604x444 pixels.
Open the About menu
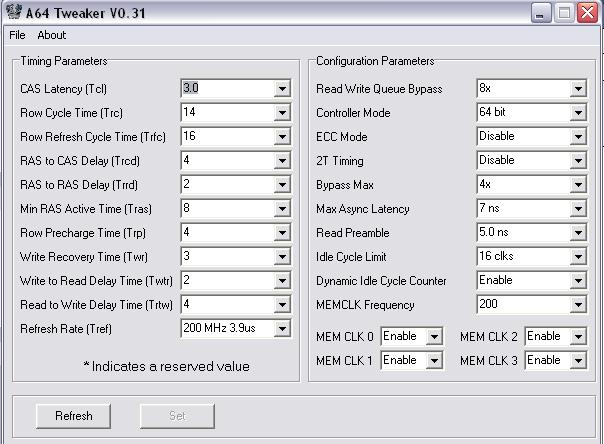[x=52, y=35]
